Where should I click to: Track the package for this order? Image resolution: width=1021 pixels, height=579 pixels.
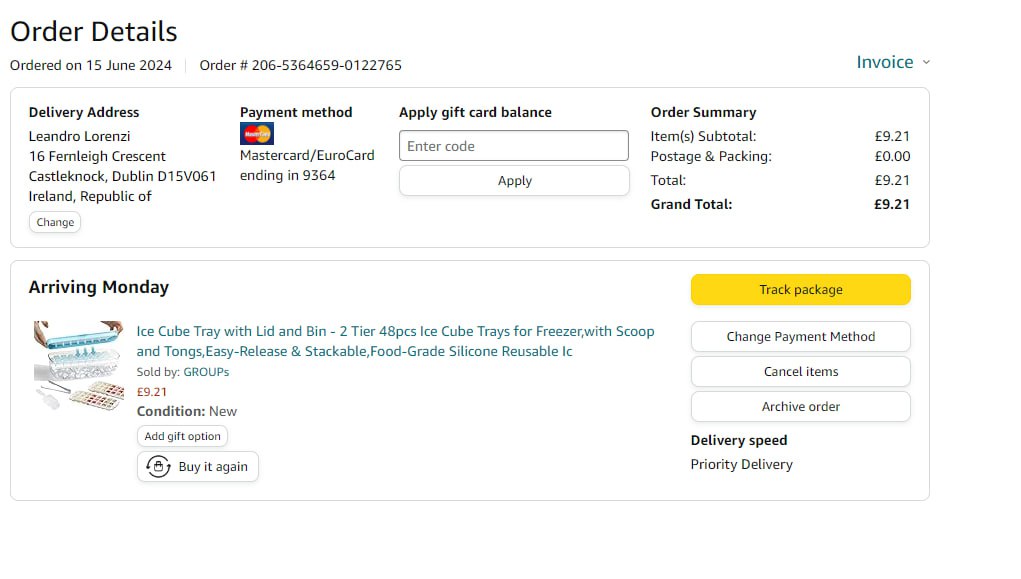click(x=800, y=290)
